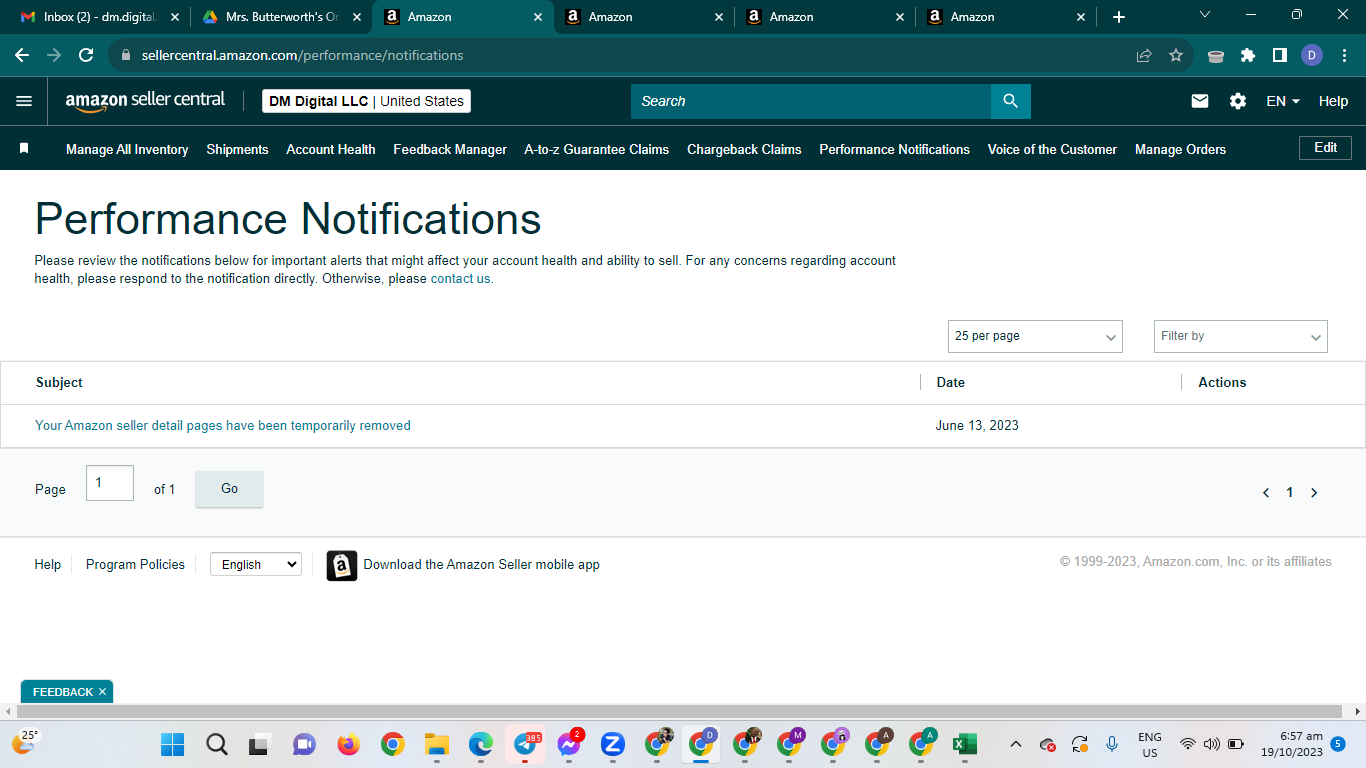Click the search magnifier button

1010,101
